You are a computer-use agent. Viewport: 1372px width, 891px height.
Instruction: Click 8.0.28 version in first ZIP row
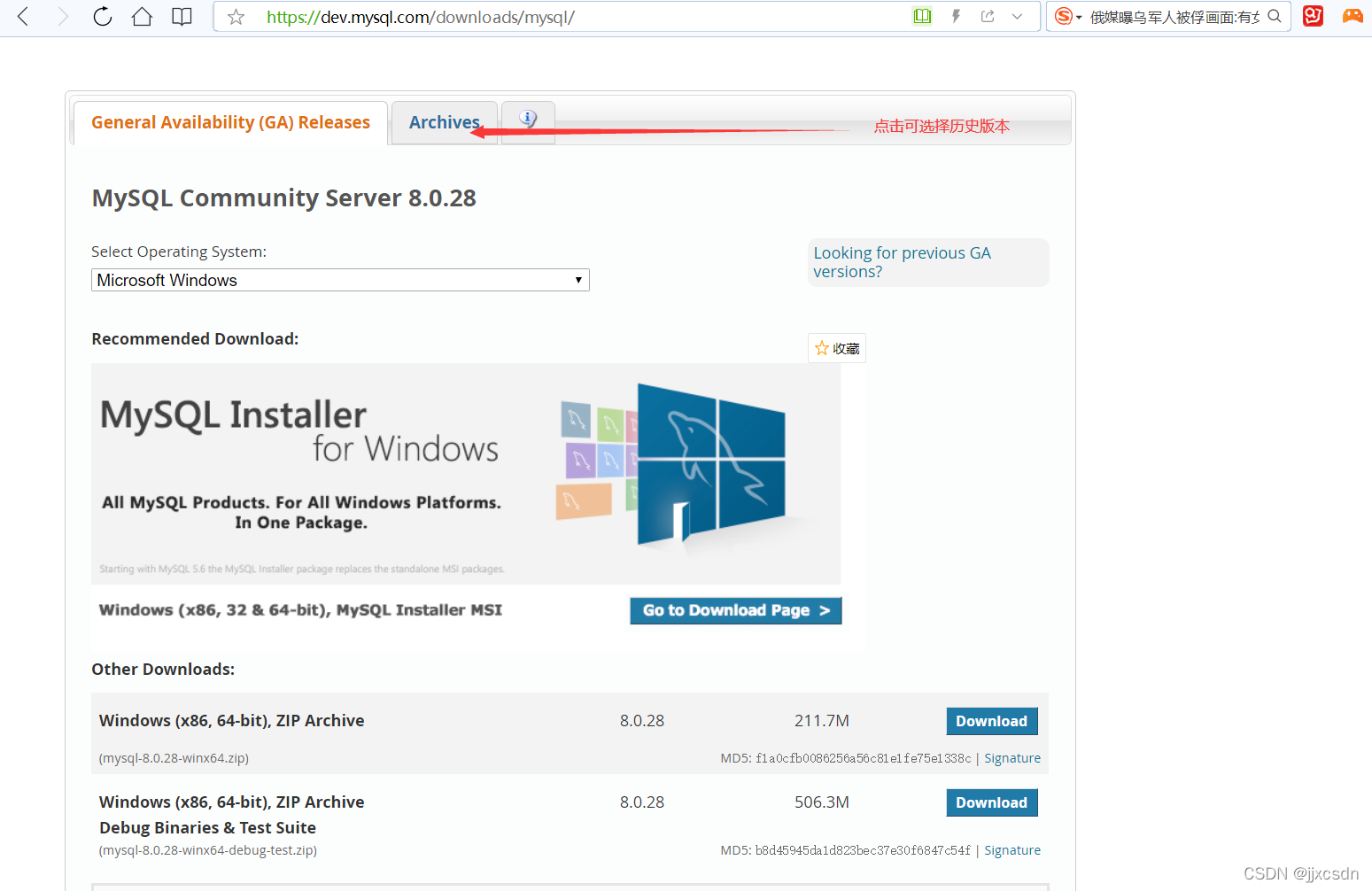point(642,721)
